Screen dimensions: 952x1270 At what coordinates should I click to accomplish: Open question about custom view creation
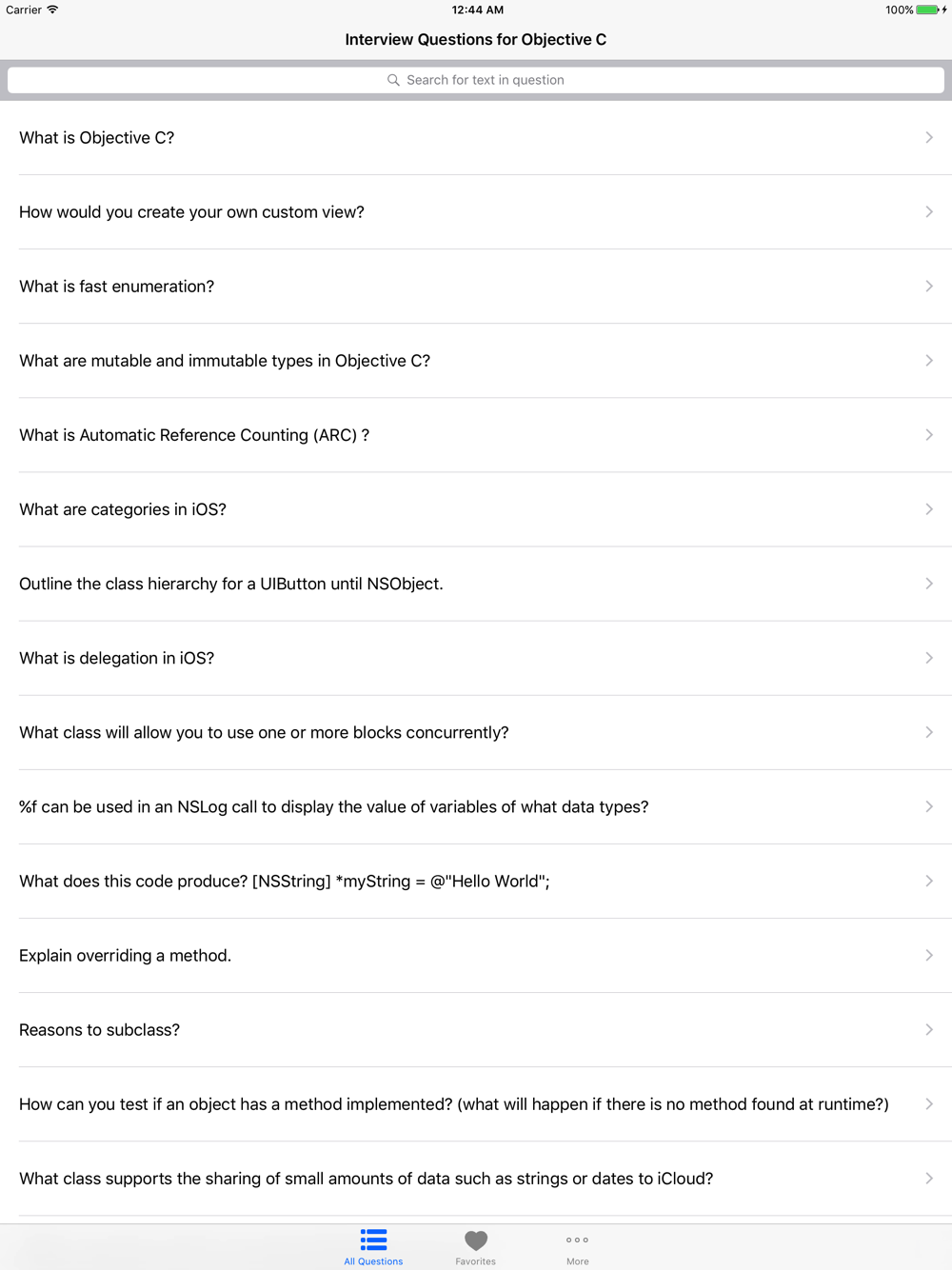tap(476, 212)
